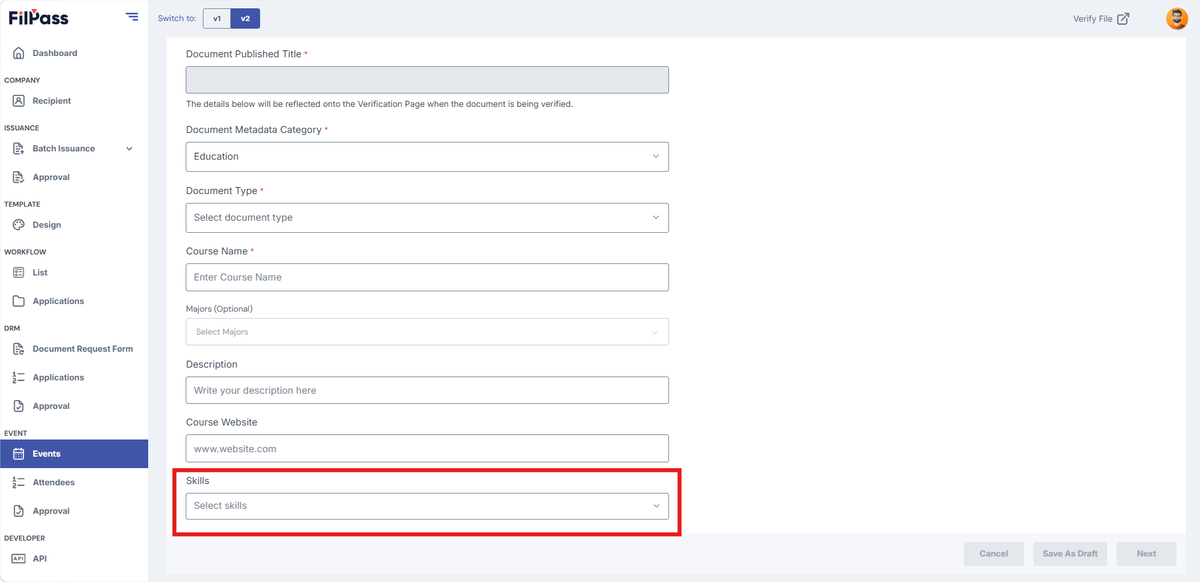Click the Recipient person icon
Image resolution: width=1200 pixels, height=582 pixels.
(x=19, y=101)
